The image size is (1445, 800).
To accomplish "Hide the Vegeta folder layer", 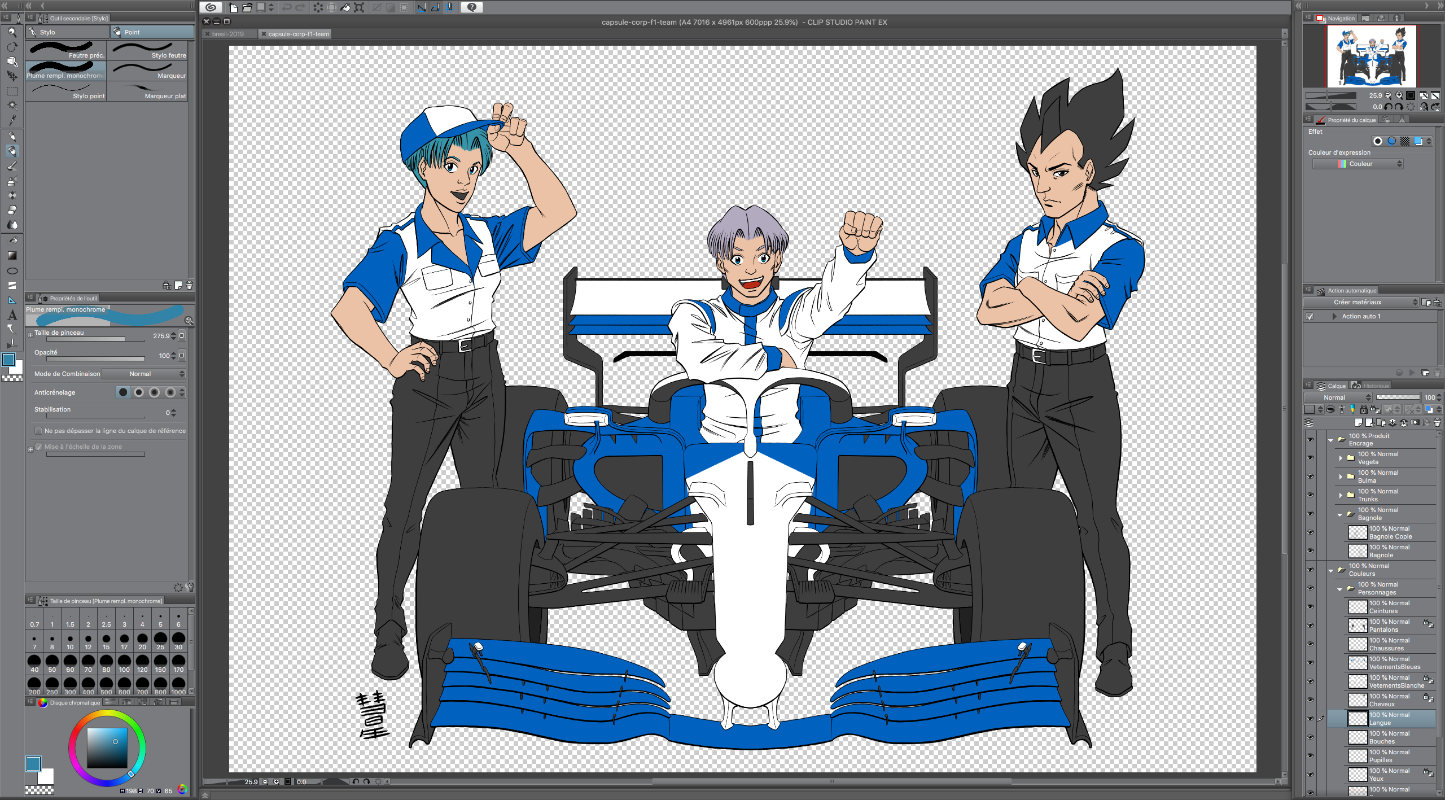I will pos(1310,458).
